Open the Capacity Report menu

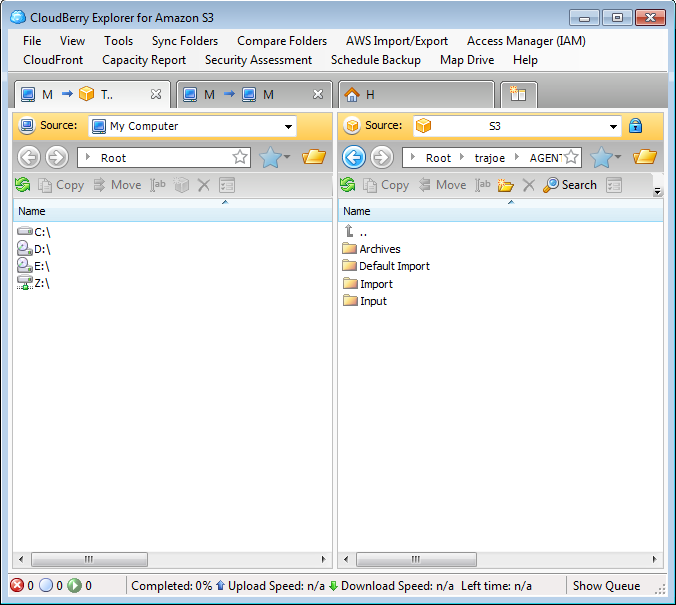pyautogui.click(x=144, y=60)
